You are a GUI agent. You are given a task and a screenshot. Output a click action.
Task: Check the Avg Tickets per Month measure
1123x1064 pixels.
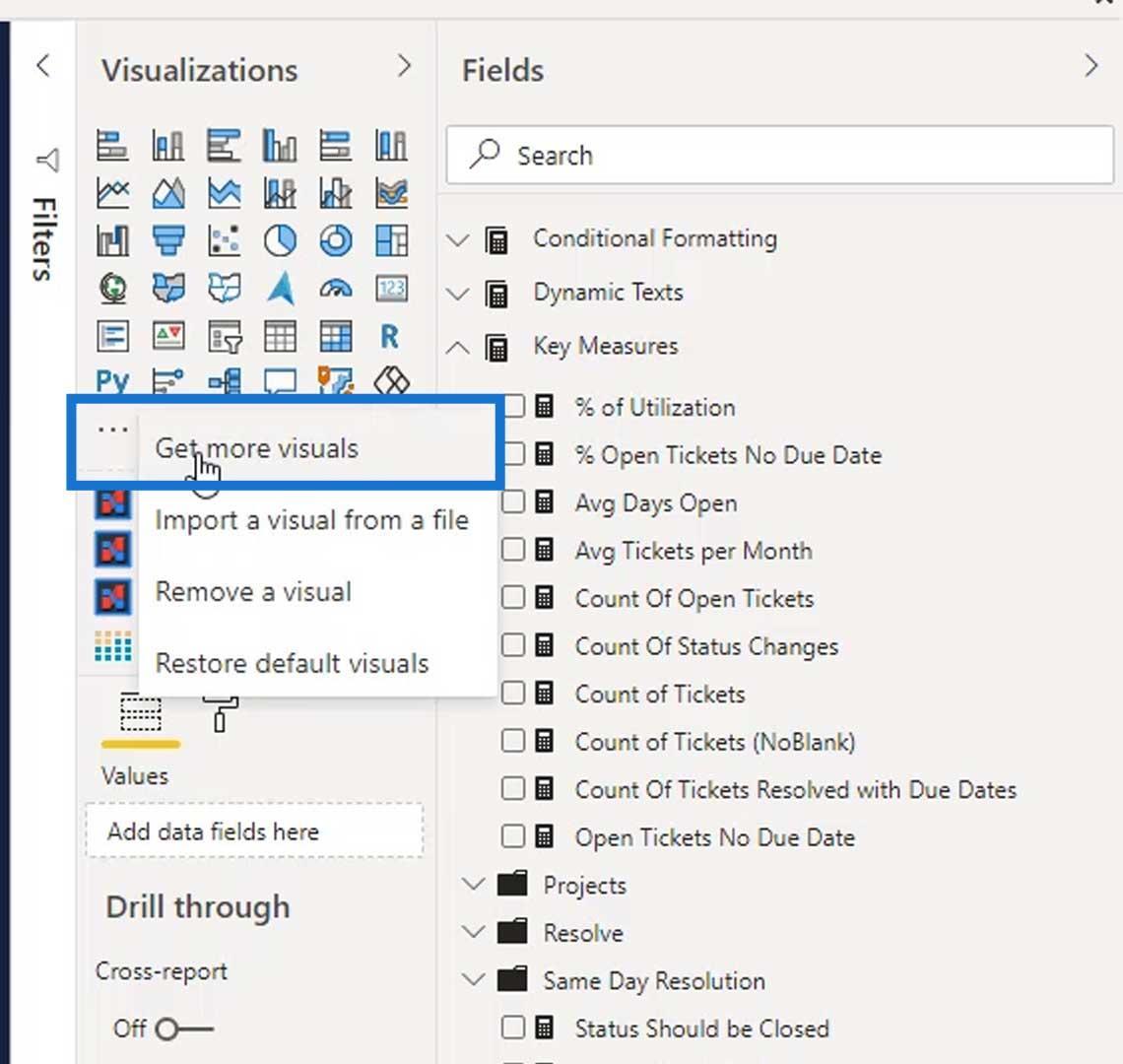(x=513, y=551)
